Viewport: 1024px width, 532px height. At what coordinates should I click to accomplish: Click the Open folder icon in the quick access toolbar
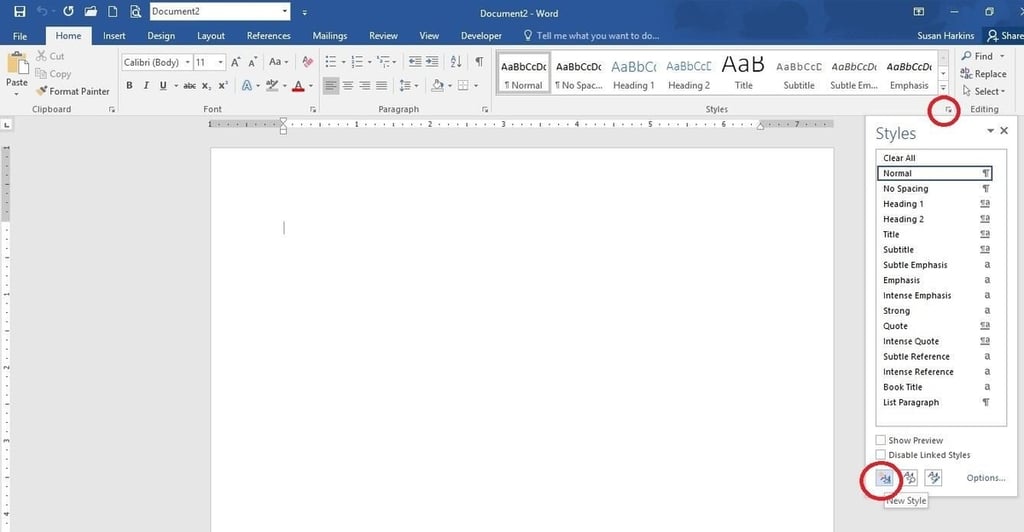tap(91, 12)
